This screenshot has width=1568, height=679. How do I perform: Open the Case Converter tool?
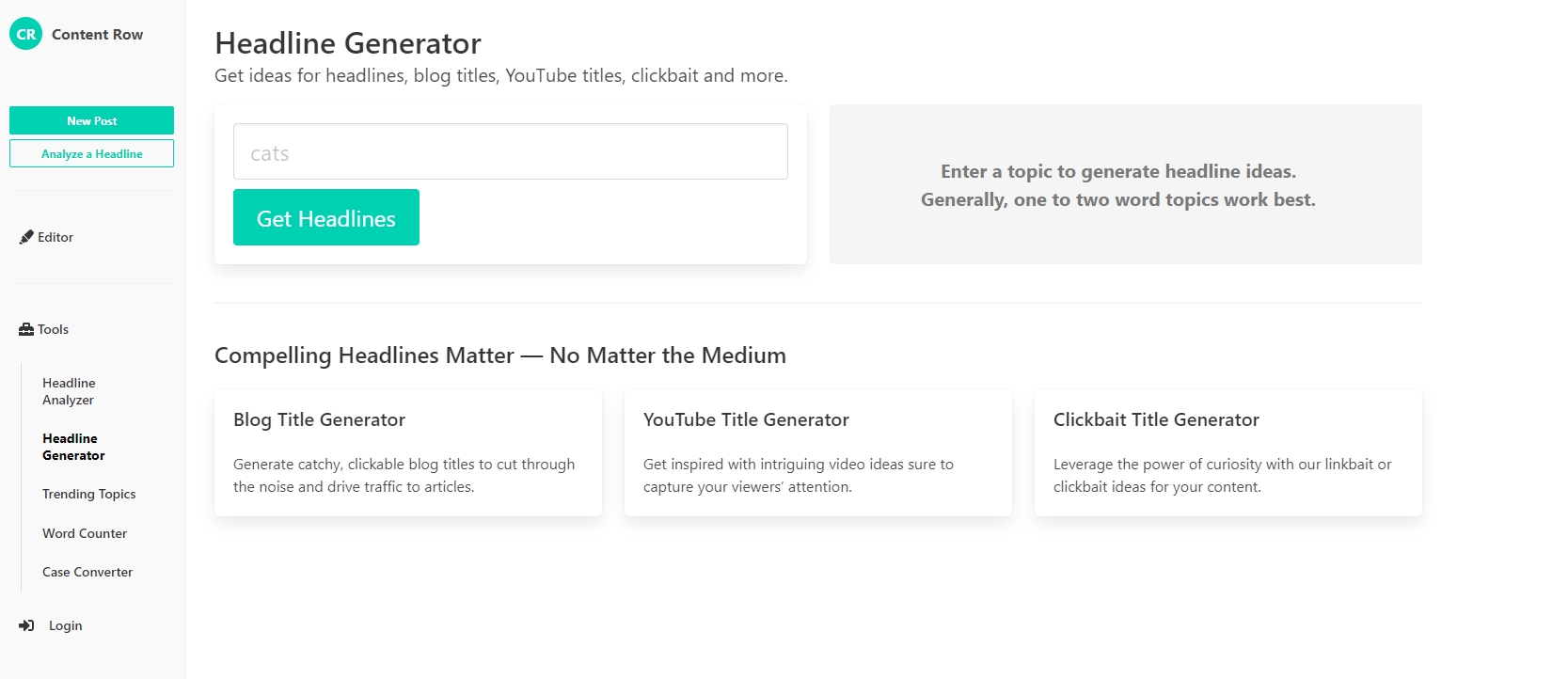87,572
